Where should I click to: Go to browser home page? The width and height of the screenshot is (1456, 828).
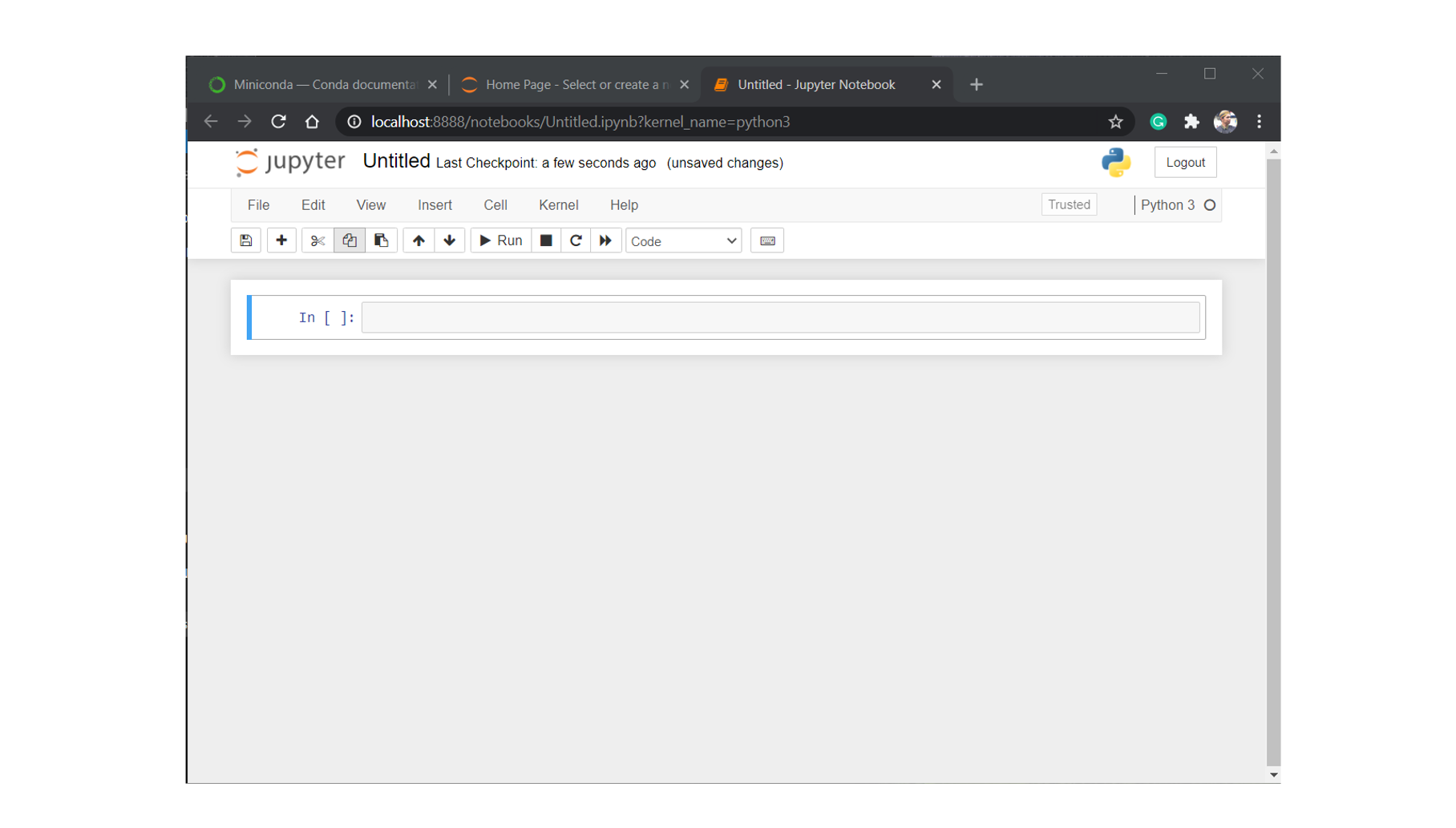tap(312, 122)
